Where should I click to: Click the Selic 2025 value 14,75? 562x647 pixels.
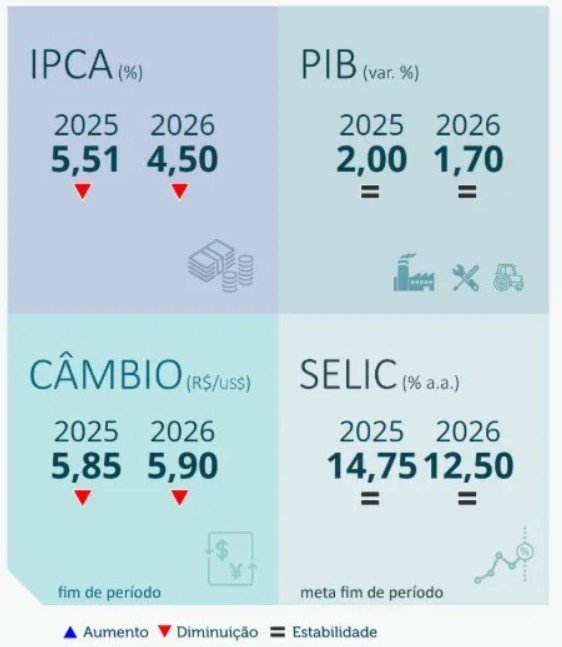tap(372, 466)
